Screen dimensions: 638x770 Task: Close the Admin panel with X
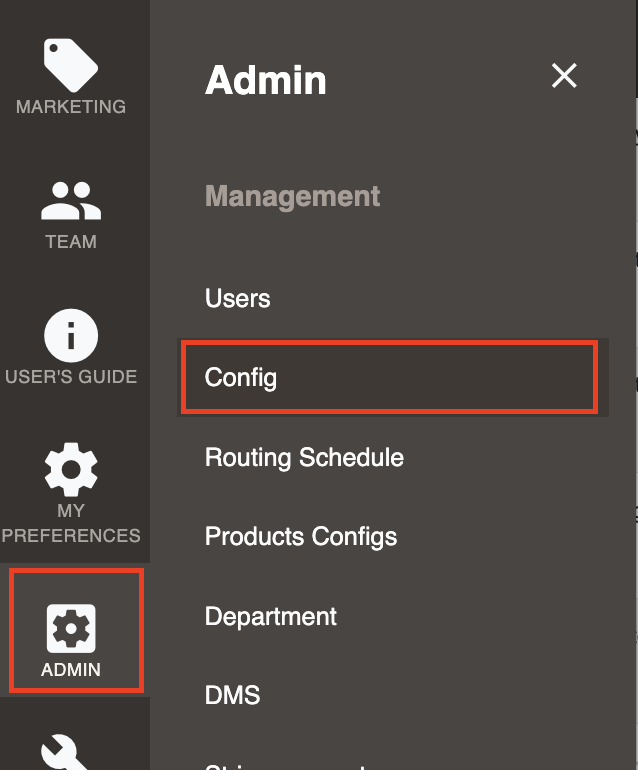pyautogui.click(x=564, y=76)
